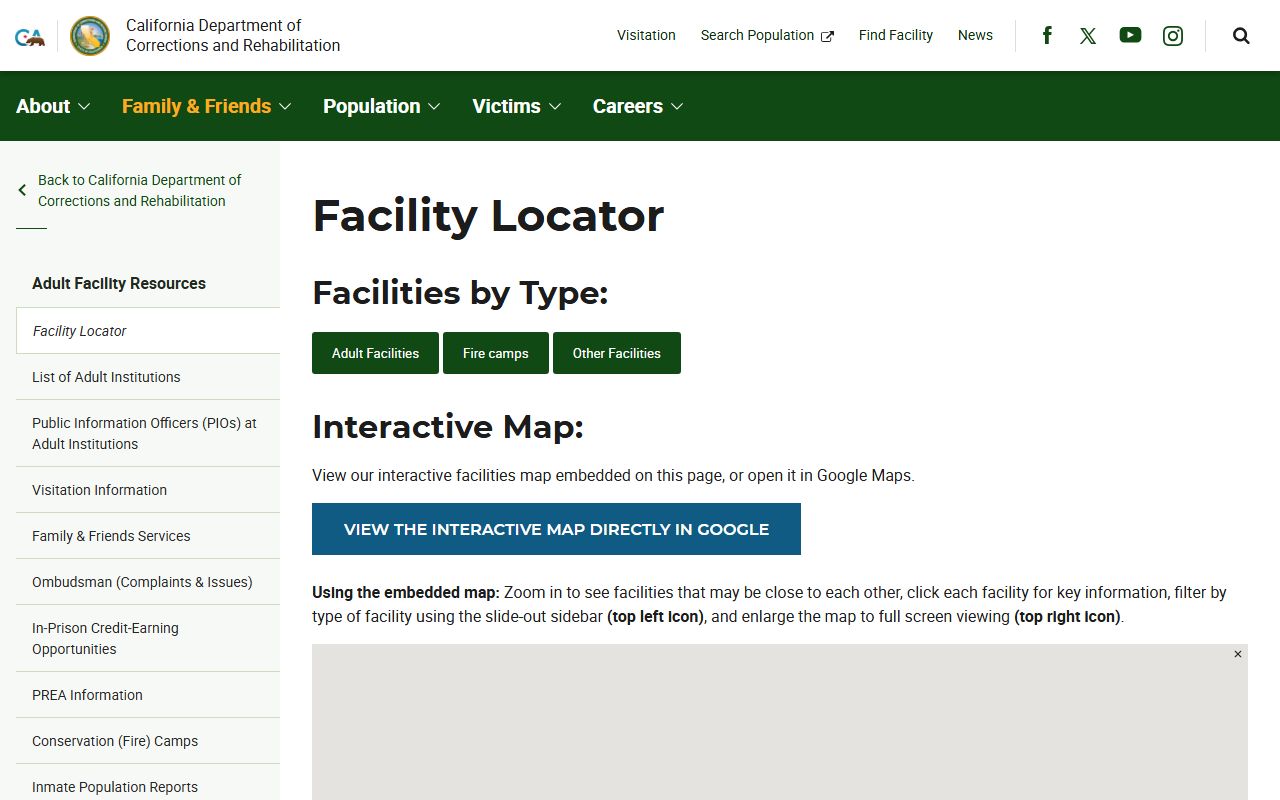This screenshot has width=1280, height=800.
Task: Go back to California Department of Corrections
Action: 139,190
